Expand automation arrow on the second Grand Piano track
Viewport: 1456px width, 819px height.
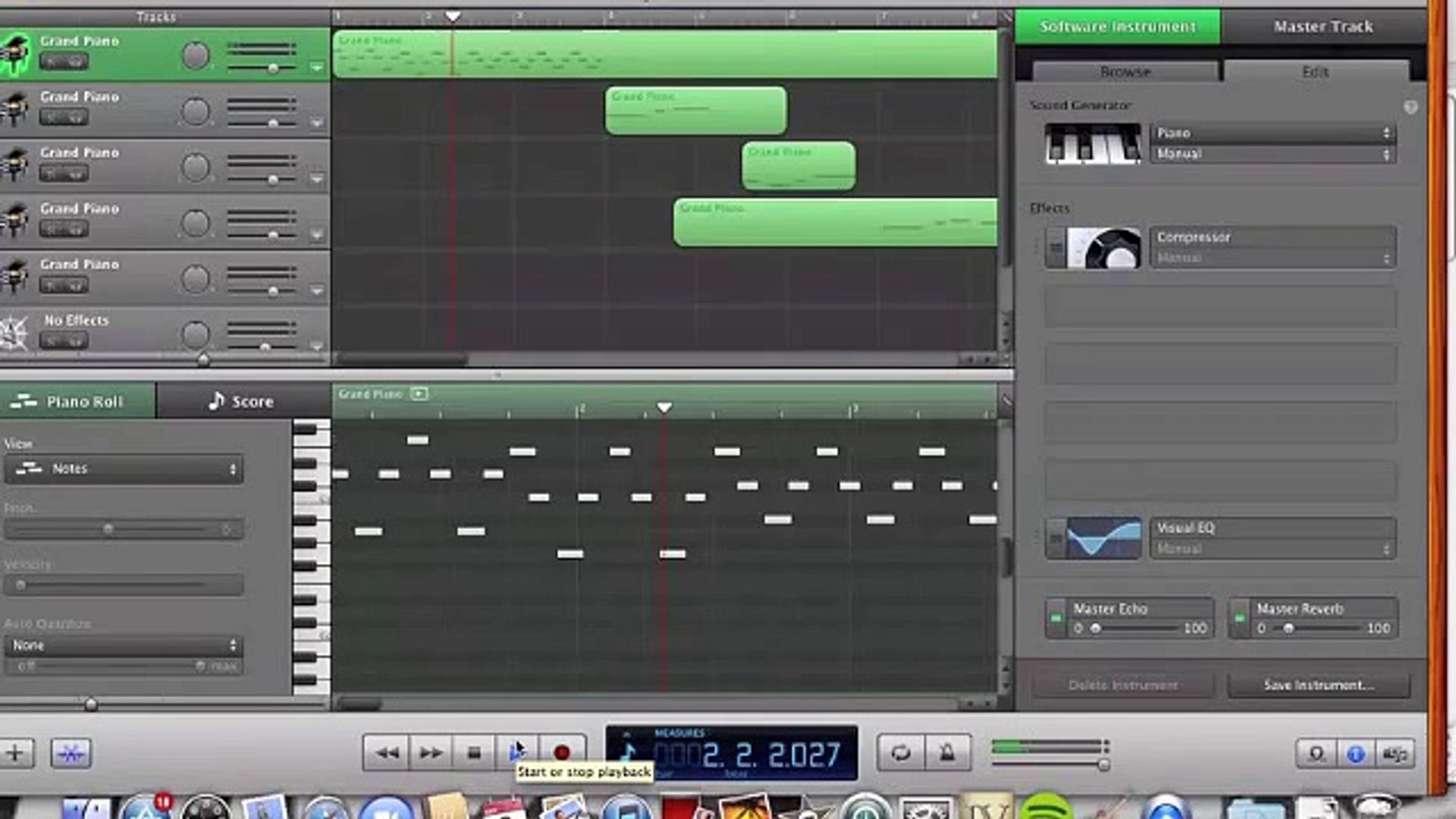pyautogui.click(x=317, y=123)
